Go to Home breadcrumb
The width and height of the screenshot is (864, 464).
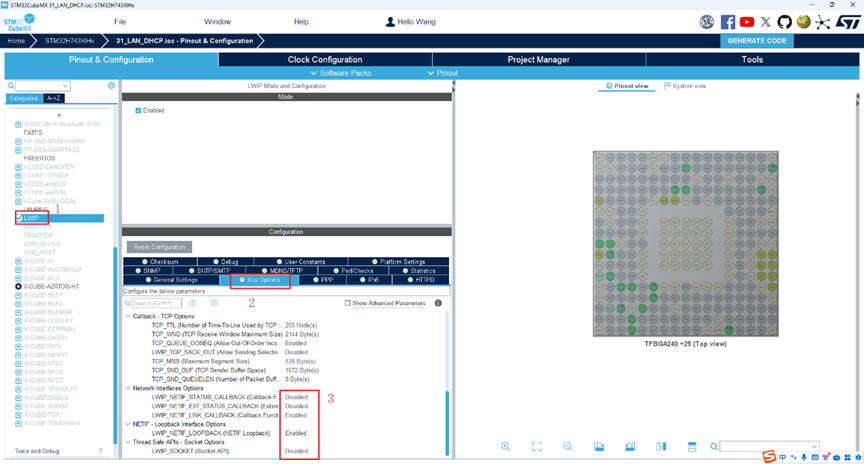16,41
